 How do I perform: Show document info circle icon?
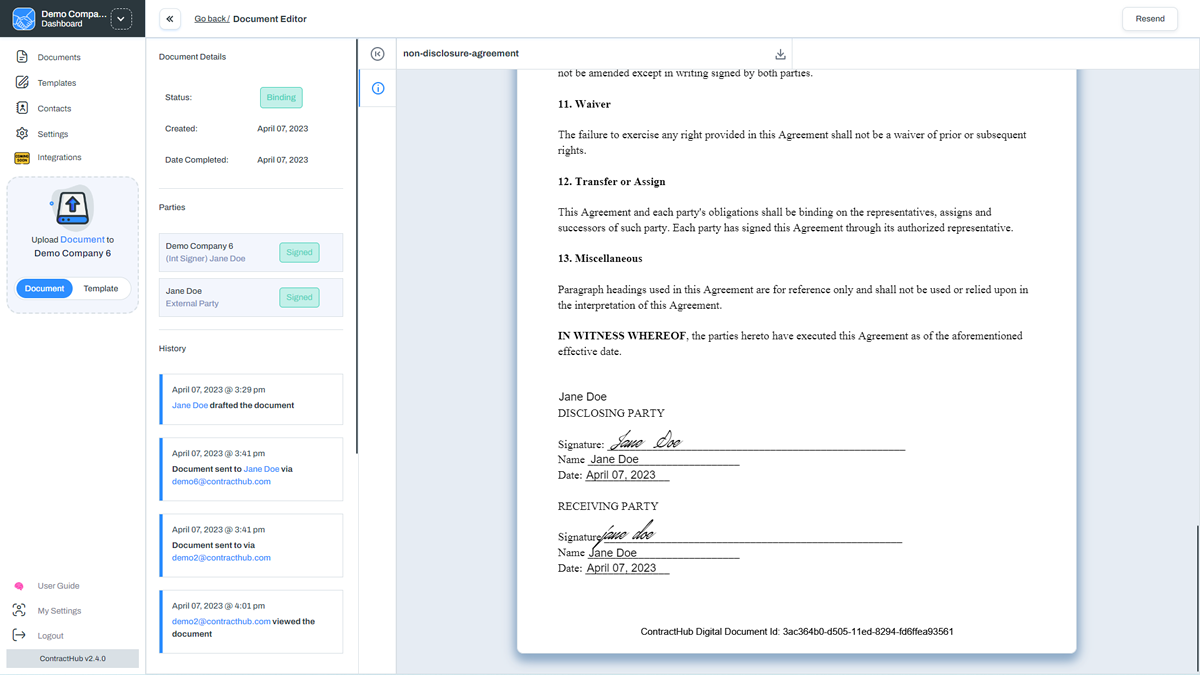[x=377, y=88]
